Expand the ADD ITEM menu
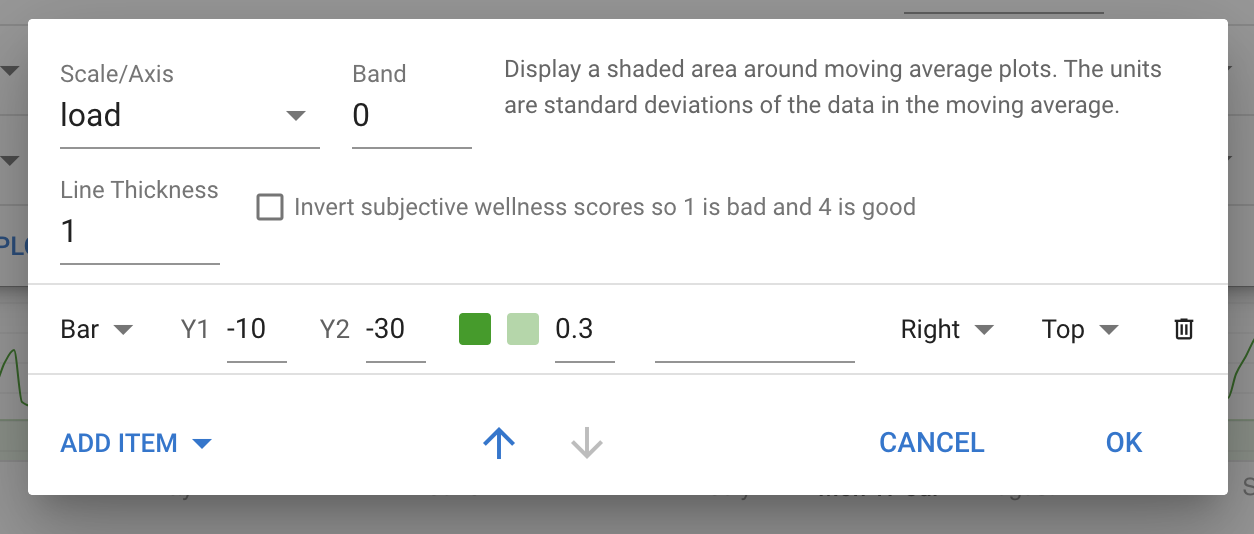Image resolution: width=1254 pixels, height=534 pixels. pyautogui.click(x=137, y=443)
